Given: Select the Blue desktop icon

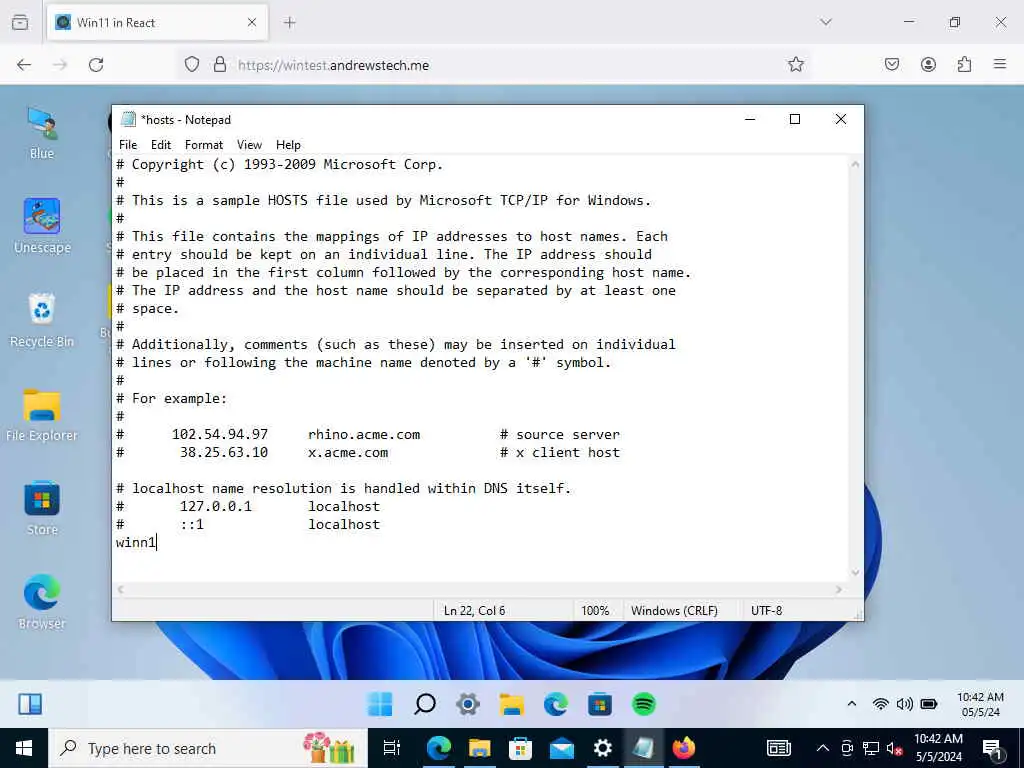Looking at the screenshot, I should pos(42,133).
